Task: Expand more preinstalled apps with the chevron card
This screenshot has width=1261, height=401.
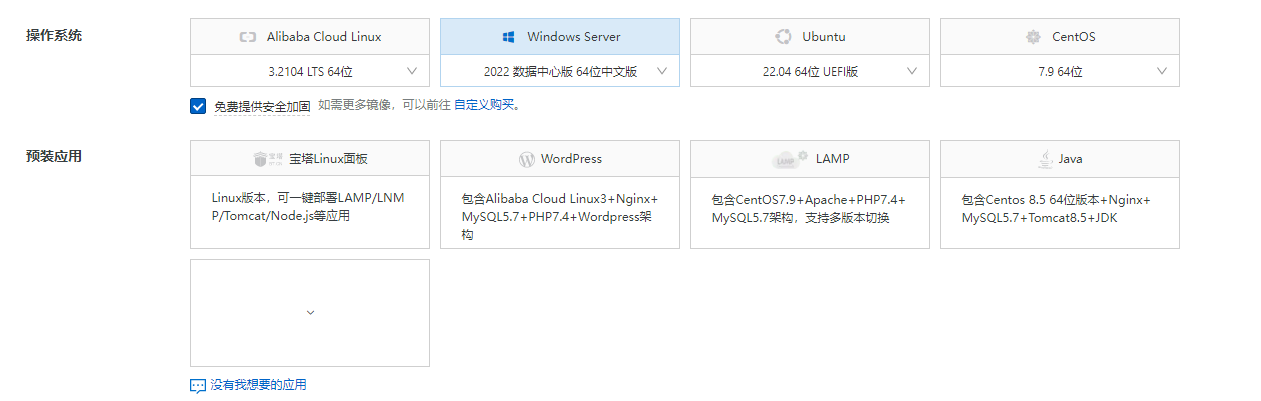Action: tap(310, 313)
